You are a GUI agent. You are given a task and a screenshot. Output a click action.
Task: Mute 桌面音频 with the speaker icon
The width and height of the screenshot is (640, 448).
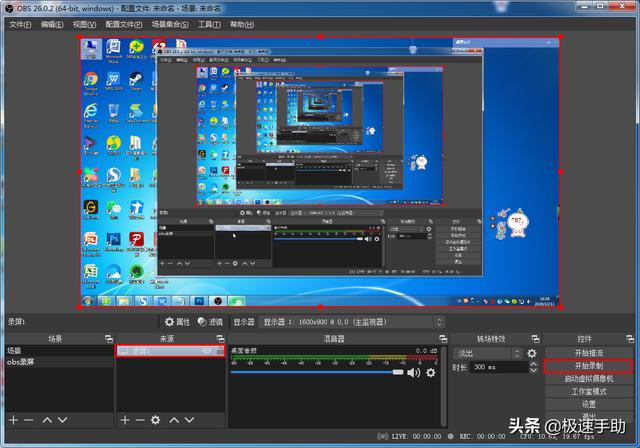pos(413,372)
